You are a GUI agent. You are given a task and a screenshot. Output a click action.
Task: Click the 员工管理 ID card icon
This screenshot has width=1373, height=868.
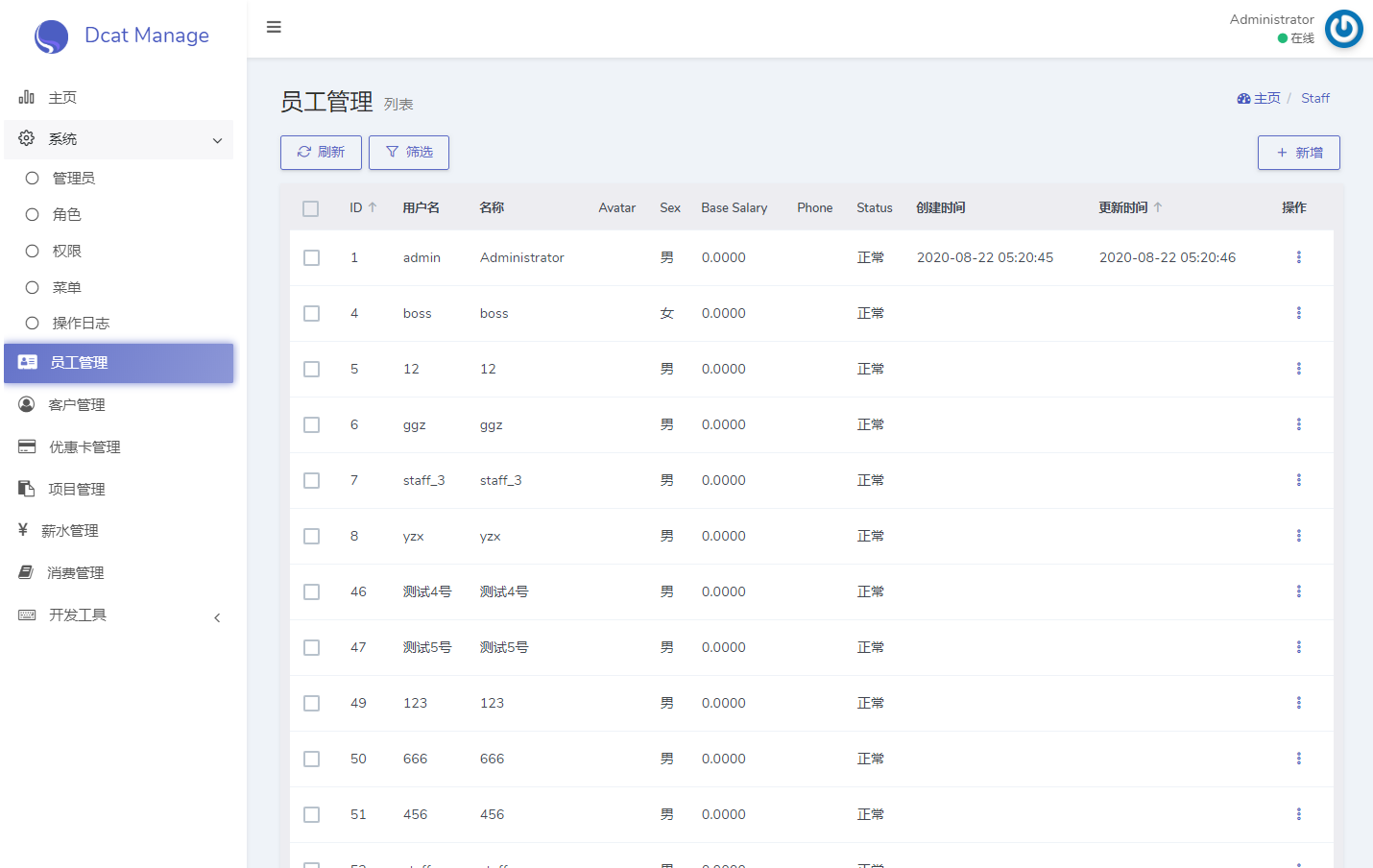tap(28, 362)
